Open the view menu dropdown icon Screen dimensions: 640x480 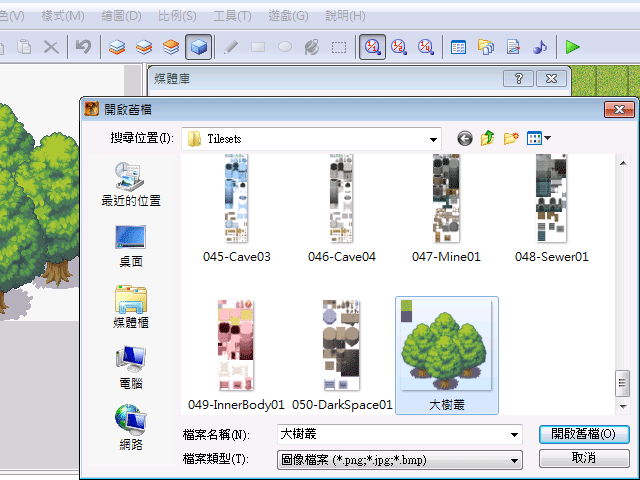click(x=539, y=138)
